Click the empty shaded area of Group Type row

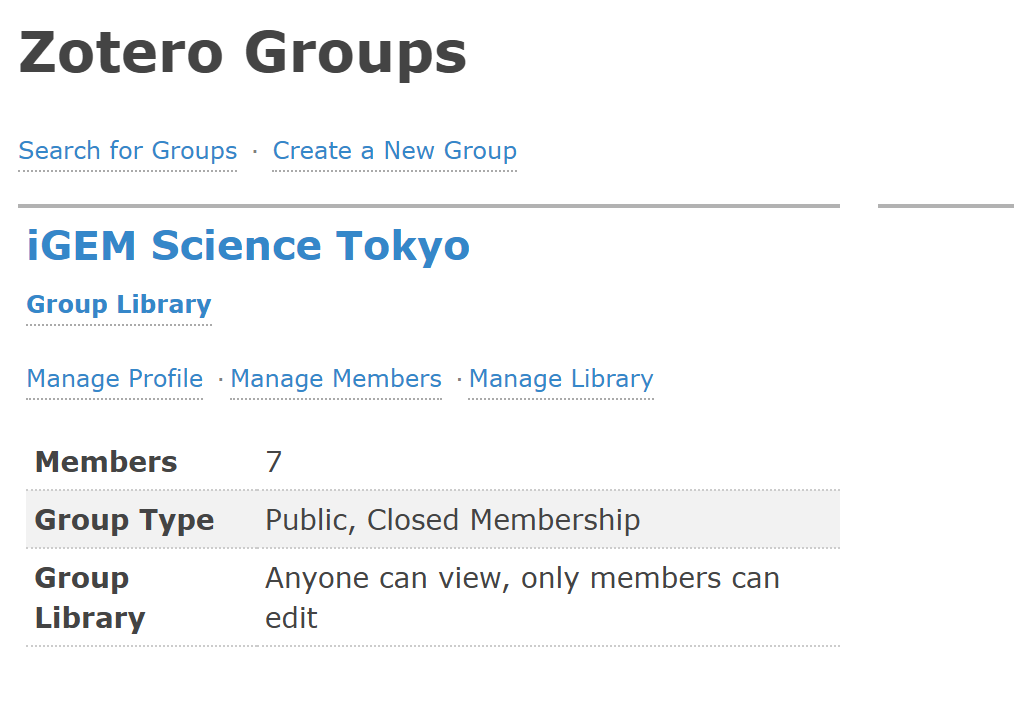[x=740, y=520]
